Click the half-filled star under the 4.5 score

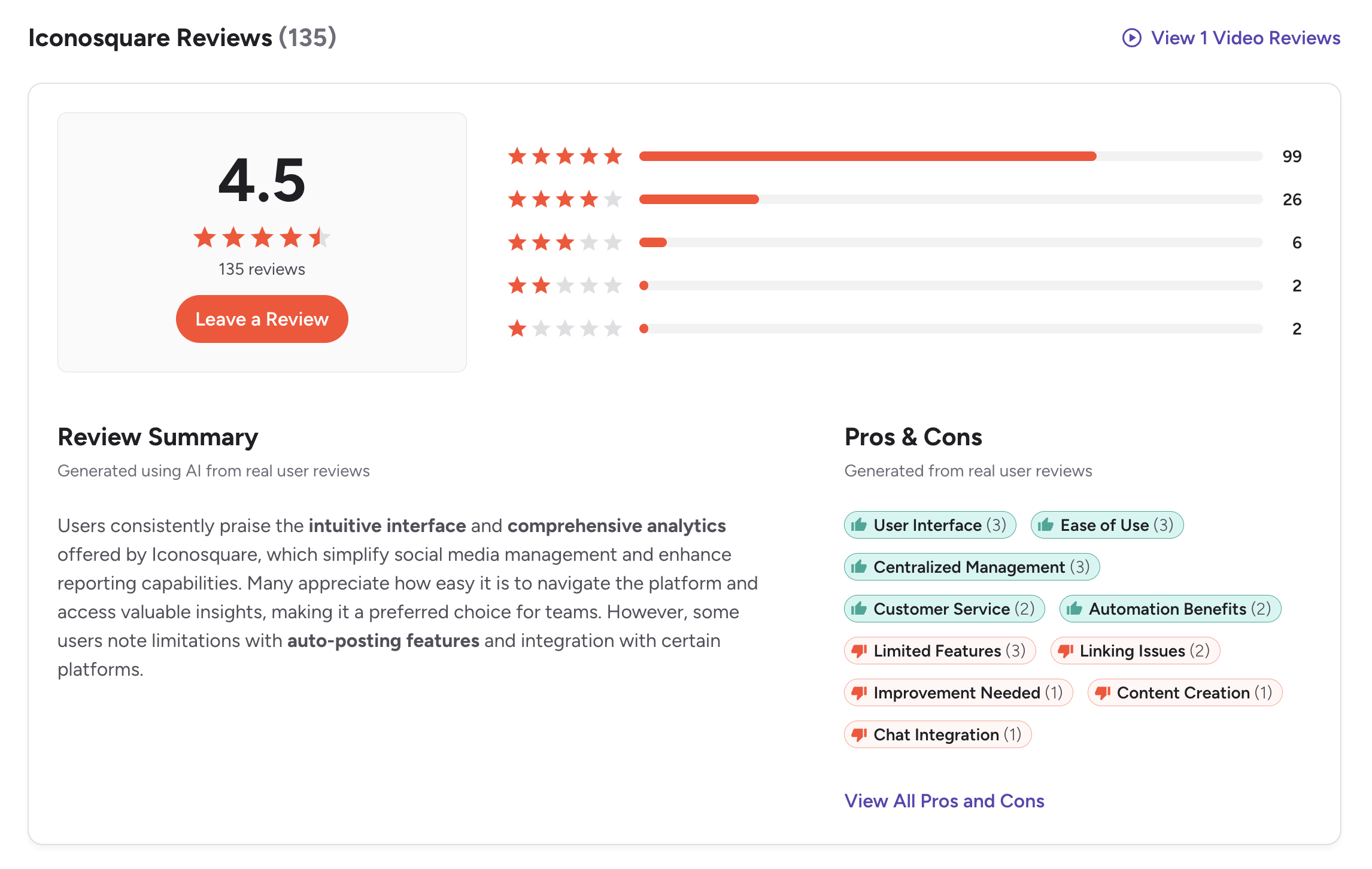tap(321, 237)
